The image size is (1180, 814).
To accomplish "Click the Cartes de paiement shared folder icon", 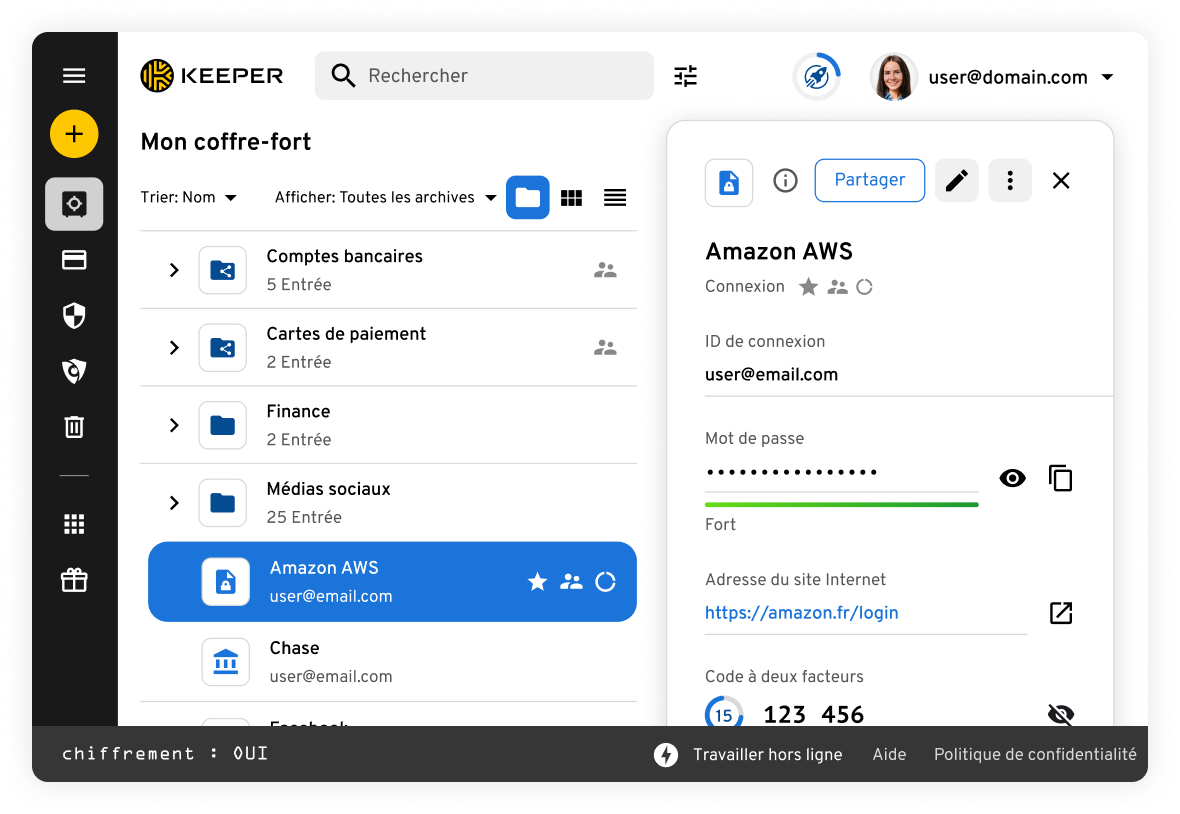I will [223, 348].
